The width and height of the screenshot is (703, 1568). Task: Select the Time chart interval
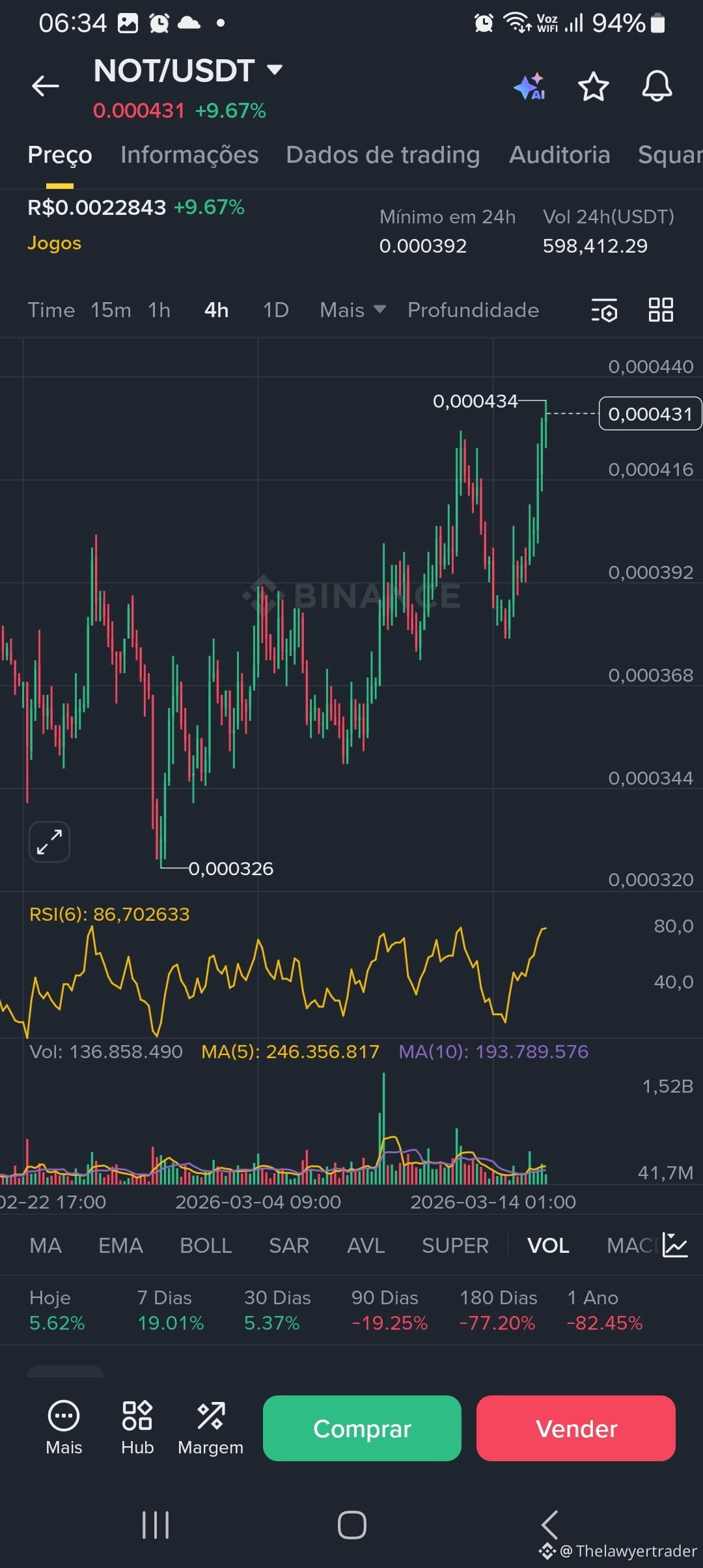(x=51, y=310)
